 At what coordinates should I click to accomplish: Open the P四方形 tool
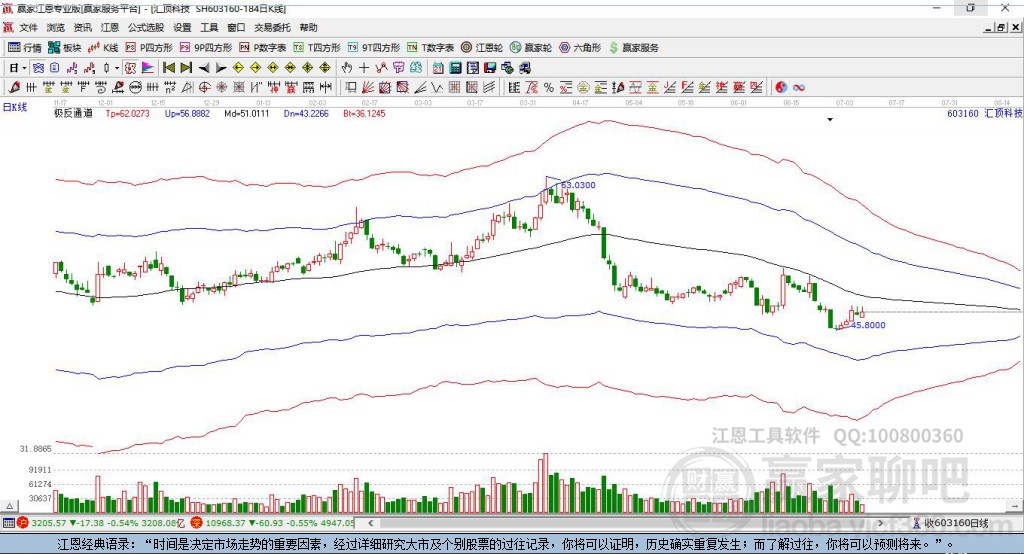click(149, 48)
